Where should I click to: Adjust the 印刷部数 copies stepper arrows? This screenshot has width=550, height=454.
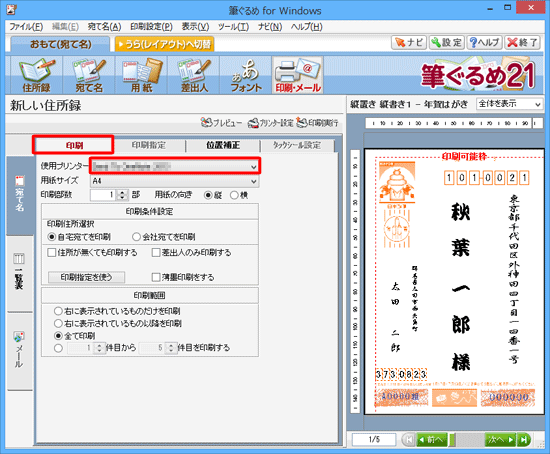pyautogui.click(x=122, y=195)
